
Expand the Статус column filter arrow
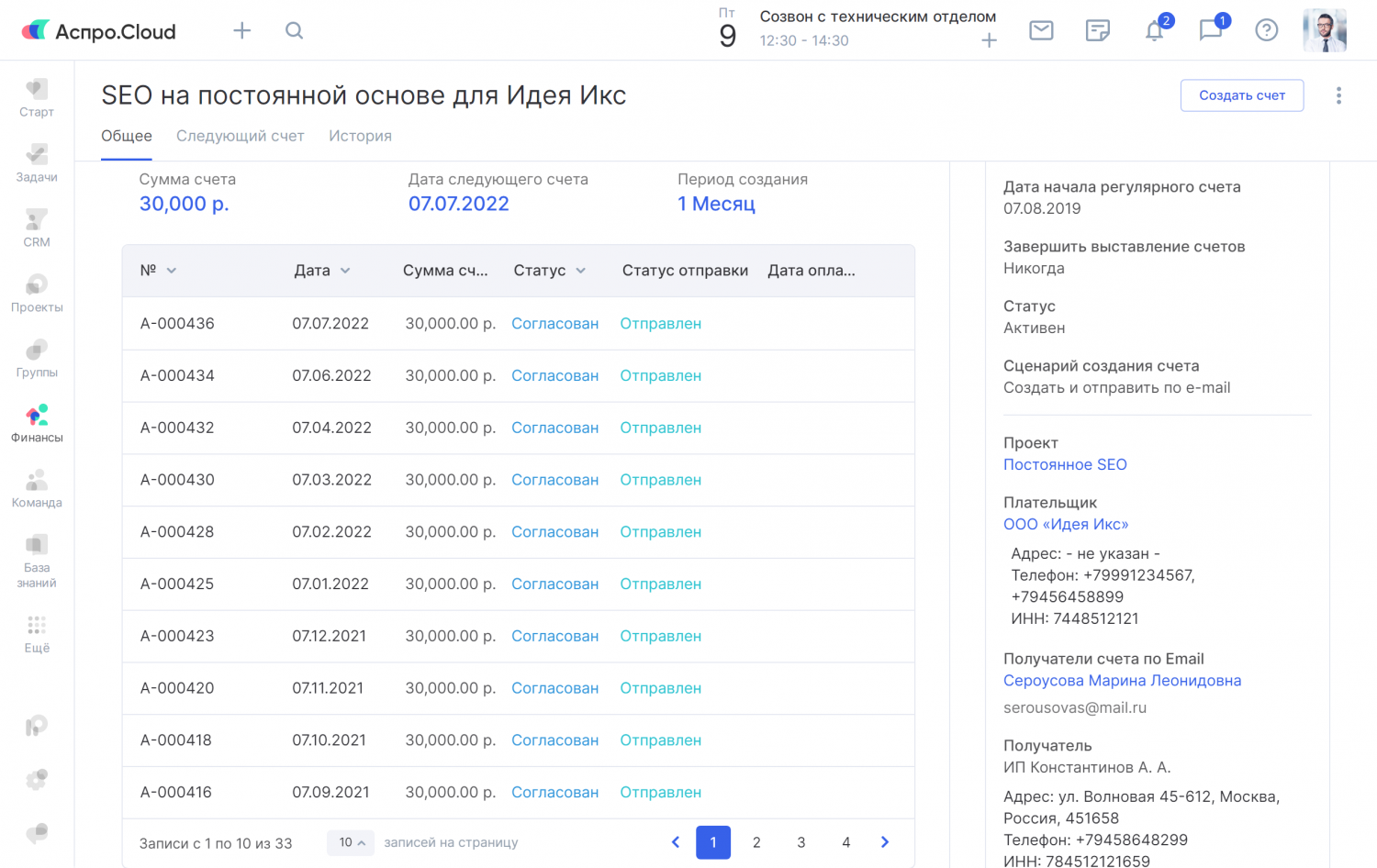[x=580, y=271]
